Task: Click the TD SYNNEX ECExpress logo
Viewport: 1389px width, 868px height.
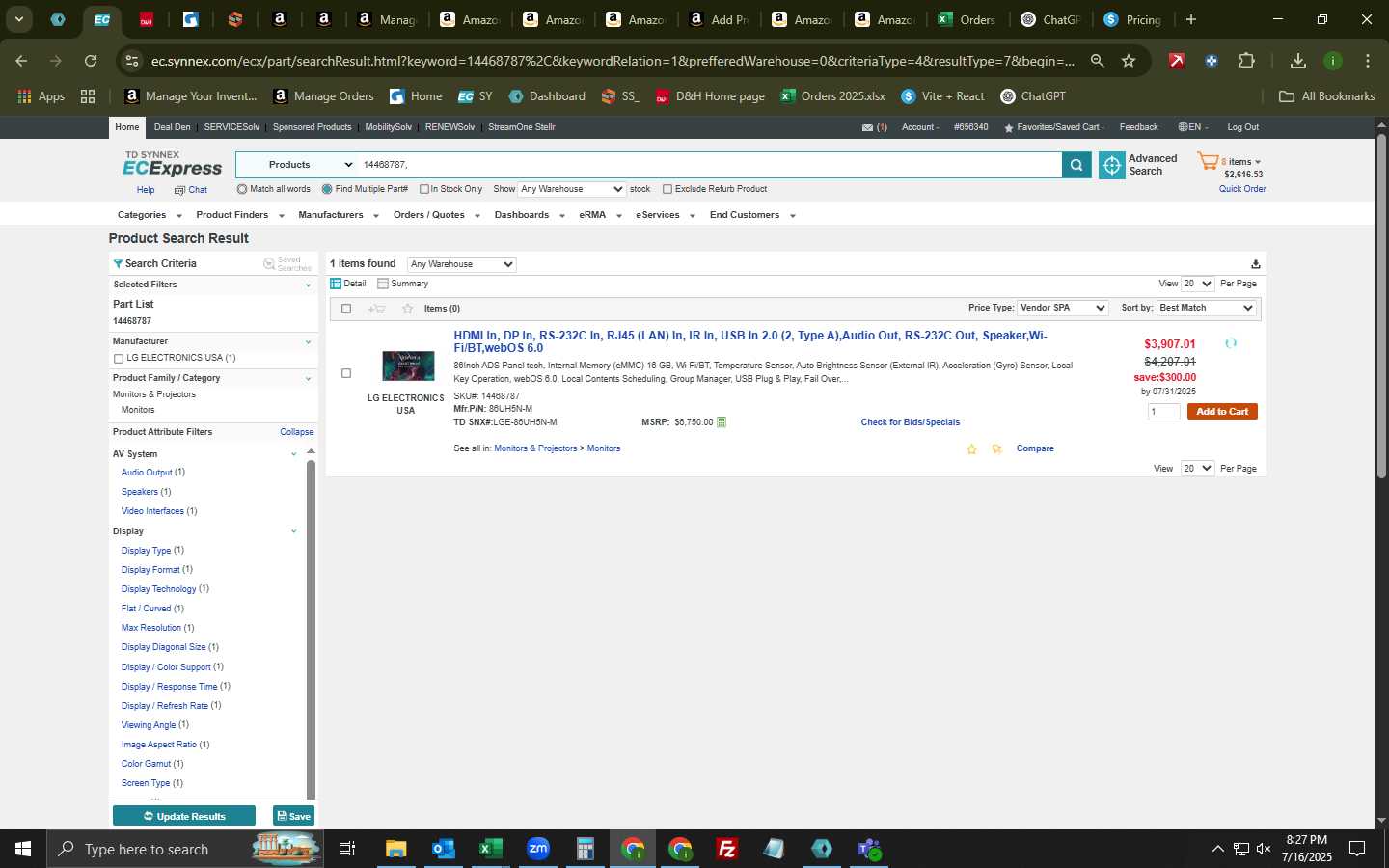Action: 172,164
